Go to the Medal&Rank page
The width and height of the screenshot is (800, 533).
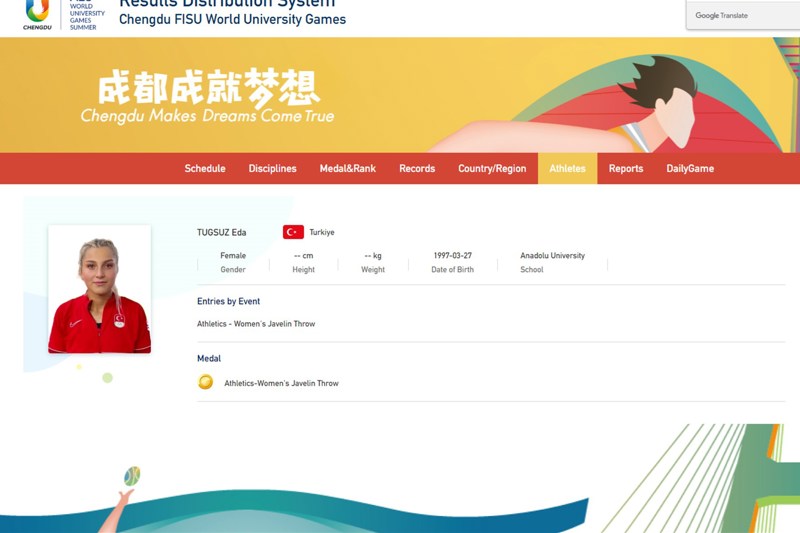(x=347, y=169)
